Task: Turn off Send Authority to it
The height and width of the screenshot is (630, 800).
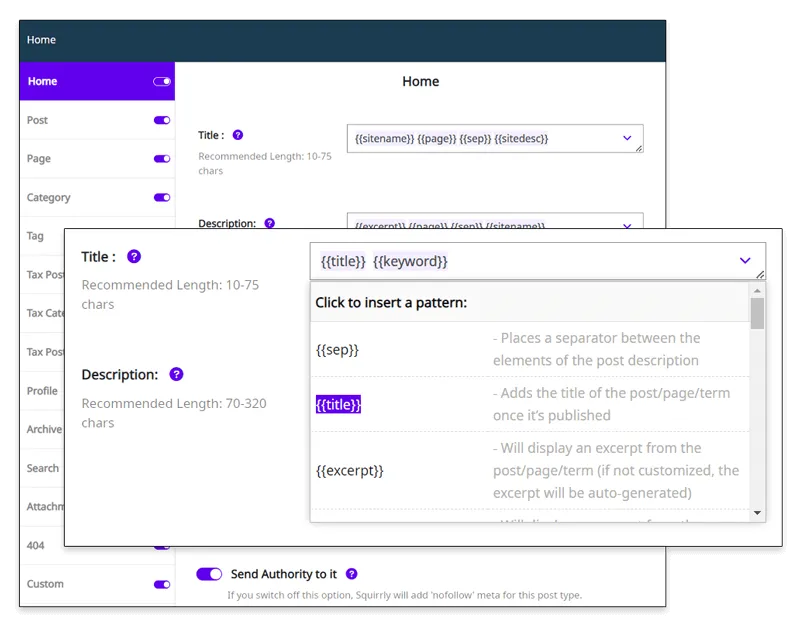Action: pyautogui.click(x=209, y=574)
